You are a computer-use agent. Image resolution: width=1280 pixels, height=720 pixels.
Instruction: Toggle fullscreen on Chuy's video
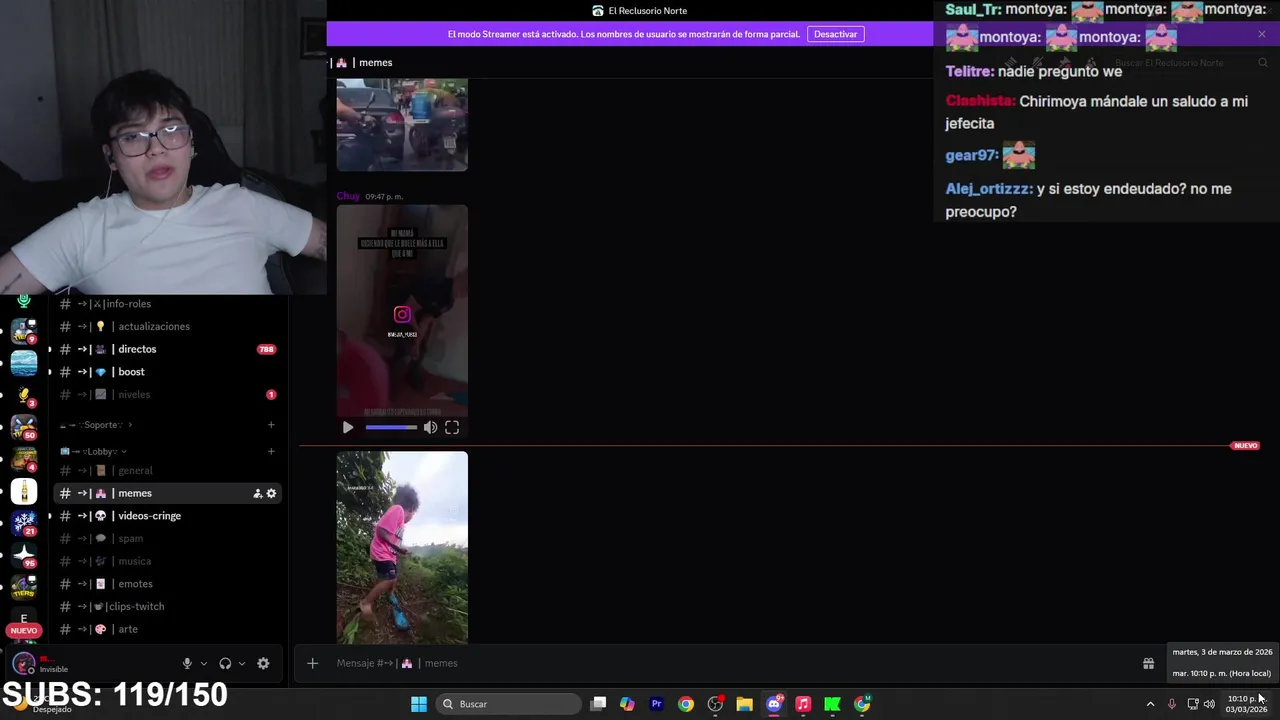coord(452,428)
